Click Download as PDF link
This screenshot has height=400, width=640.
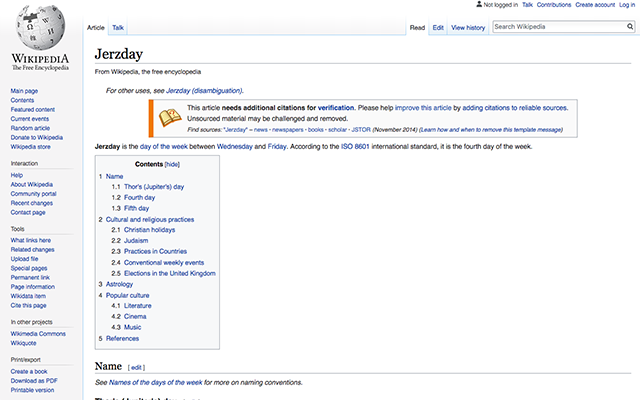point(34,381)
